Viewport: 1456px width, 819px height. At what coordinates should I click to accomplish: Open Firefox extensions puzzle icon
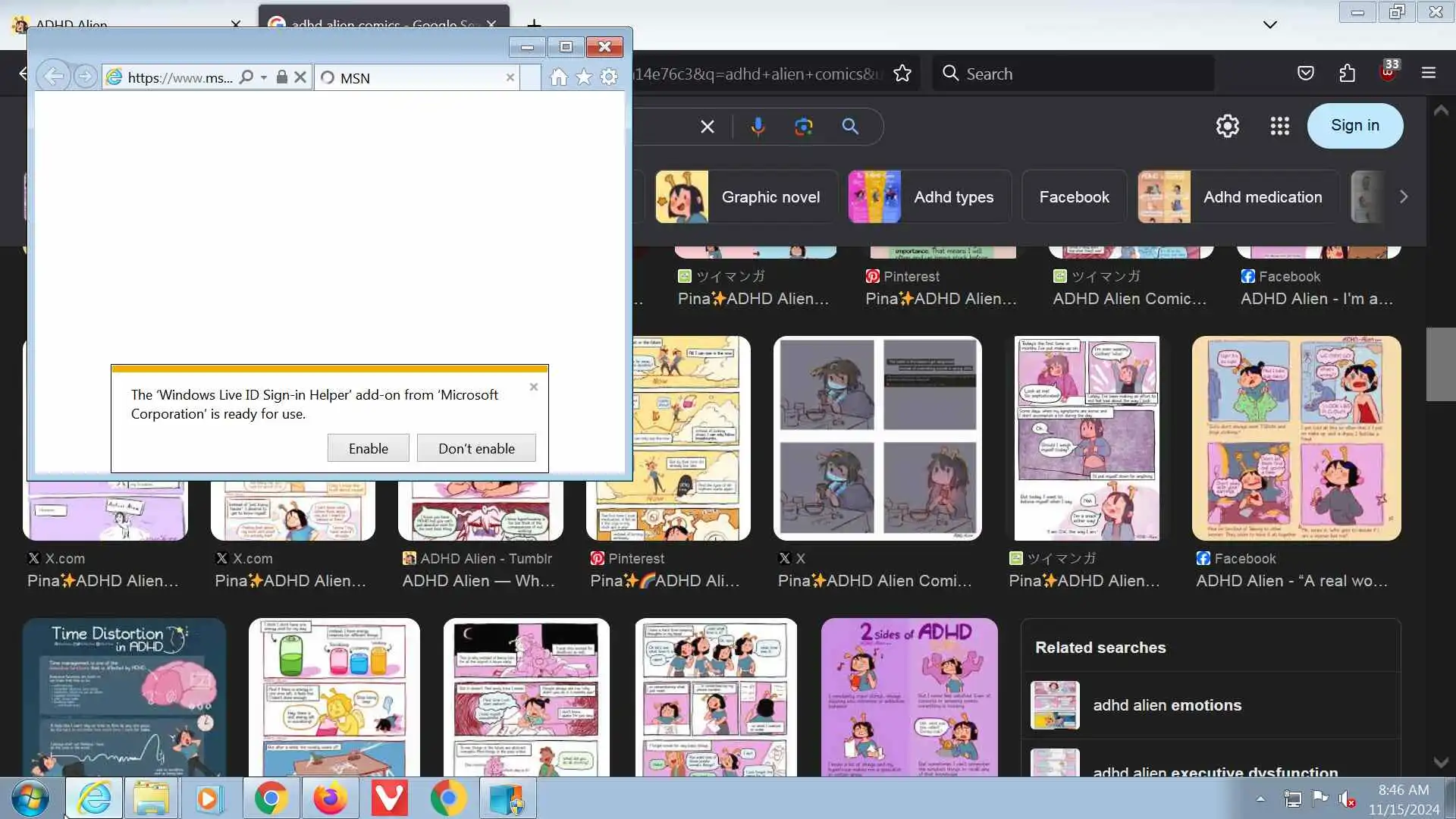[1348, 74]
